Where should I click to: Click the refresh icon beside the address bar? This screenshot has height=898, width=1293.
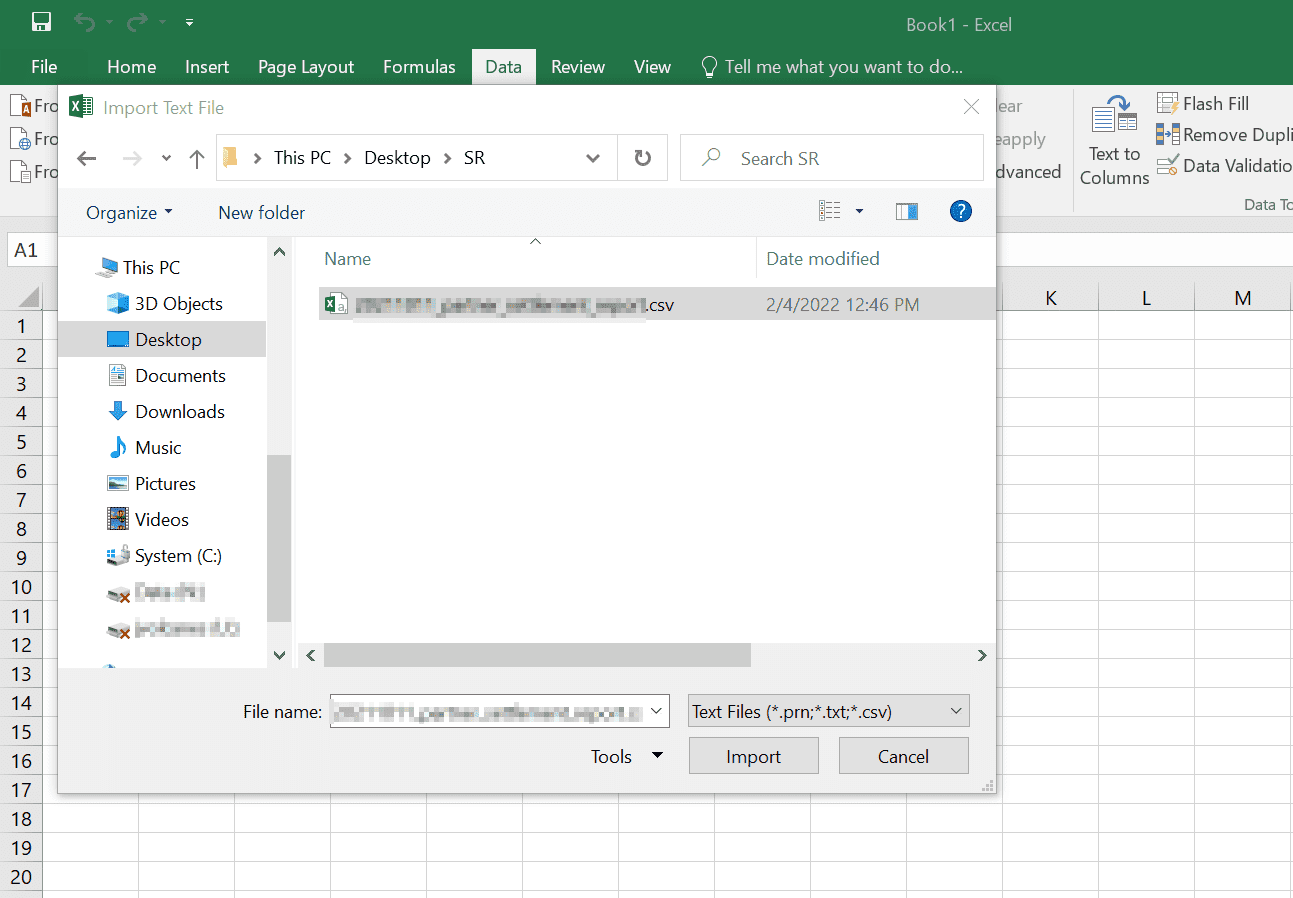click(x=642, y=157)
